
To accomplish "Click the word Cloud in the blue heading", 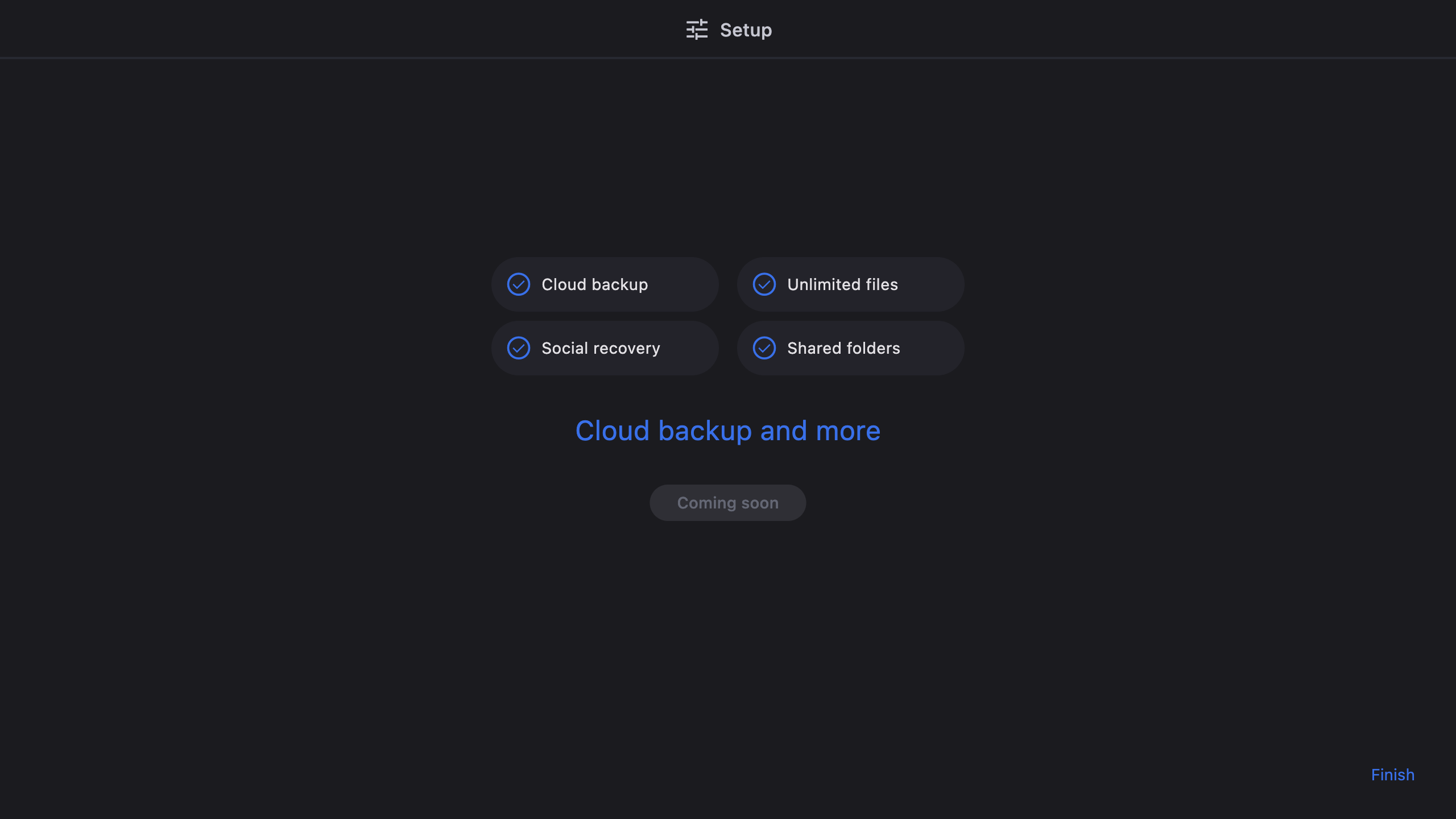I will [612, 431].
